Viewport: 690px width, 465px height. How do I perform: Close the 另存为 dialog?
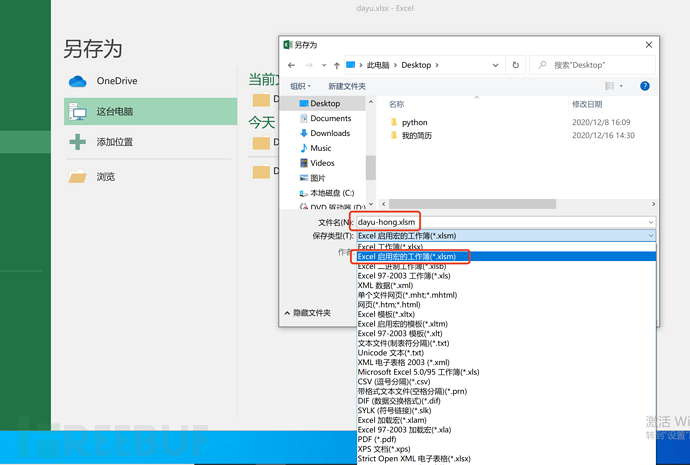click(x=649, y=45)
